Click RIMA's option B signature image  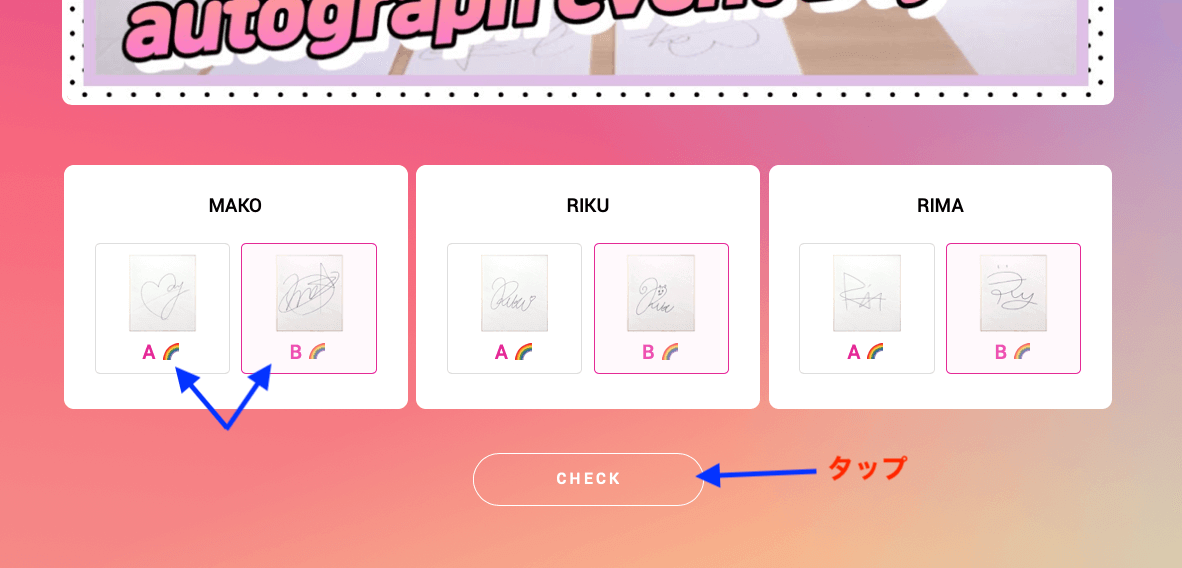[x=1013, y=293]
